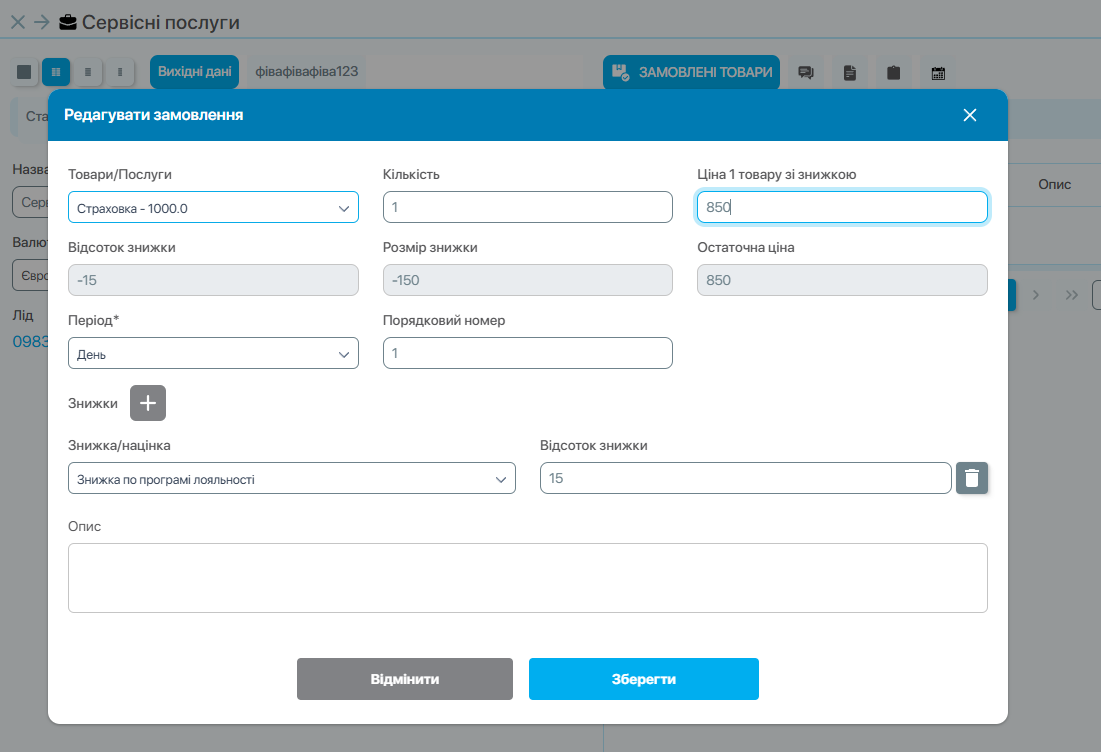The height and width of the screenshot is (752, 1101).
Task: Open the documents file icon tab
Action: tap(849, 72)
